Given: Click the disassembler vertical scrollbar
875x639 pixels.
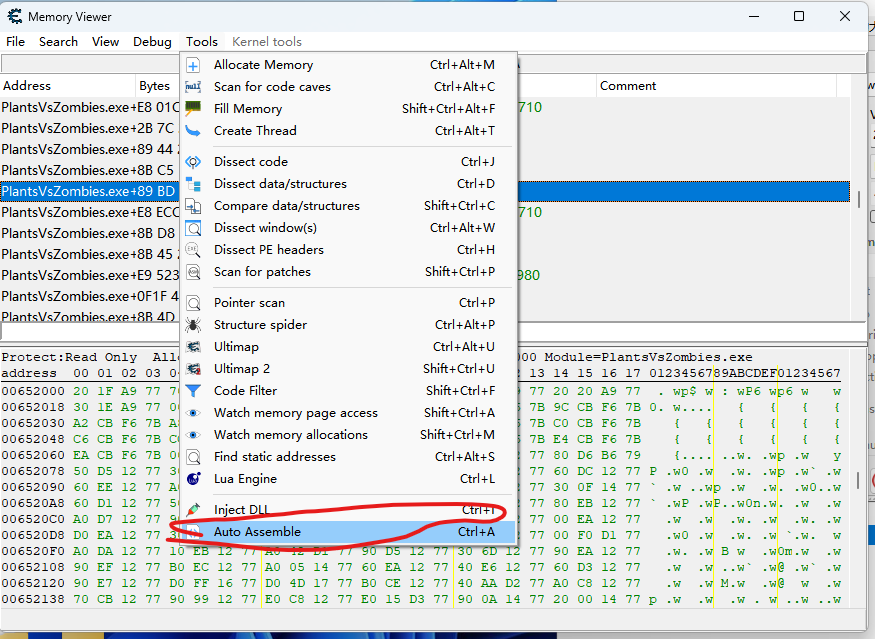Looking at the screenshot, I should point(858,200).
